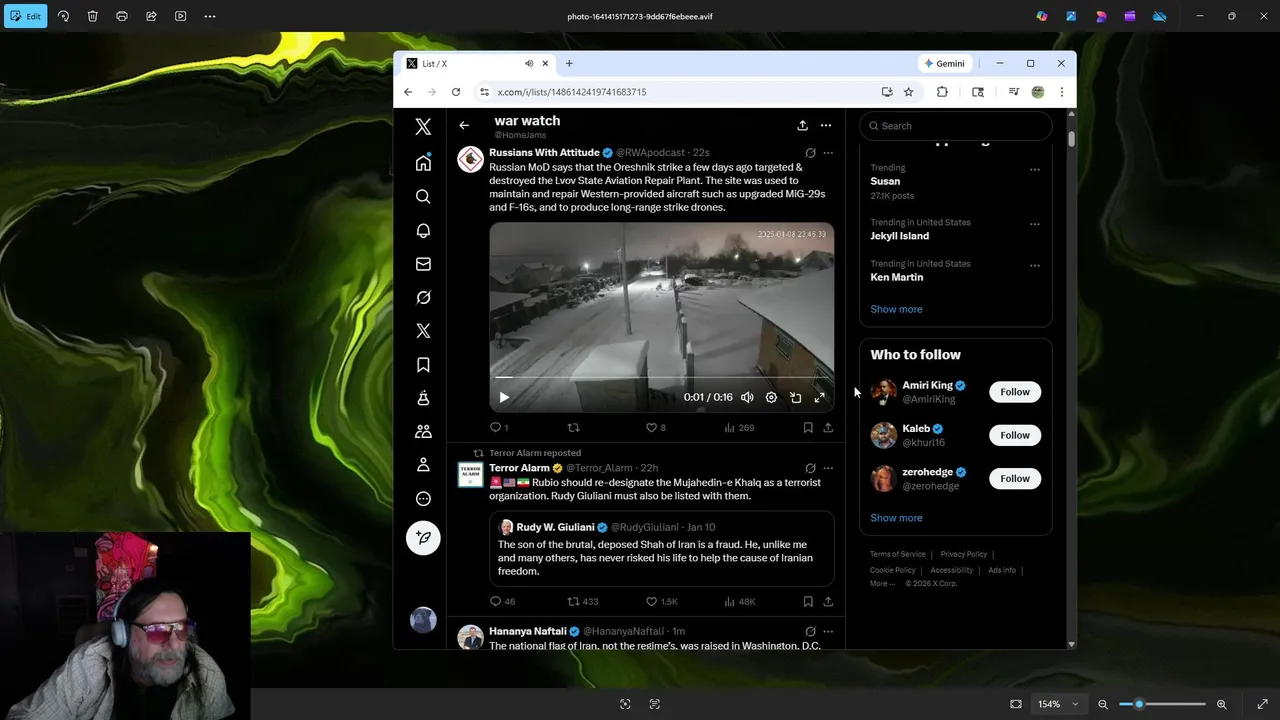The image size is (1280, 720).
Task: Bookmark the Terror Alarm post
Action: (808, 602)
